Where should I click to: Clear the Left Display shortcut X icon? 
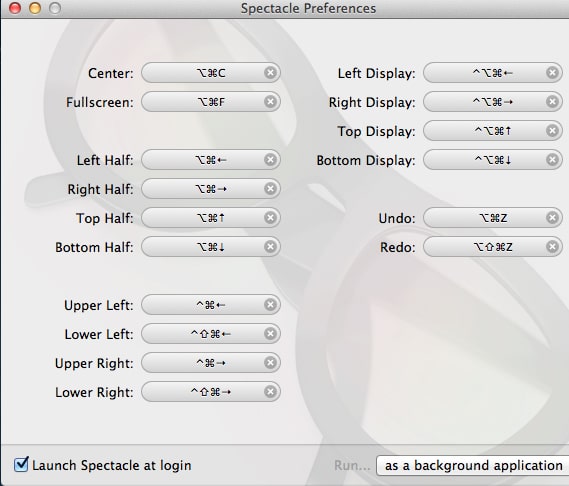[552, 73]
